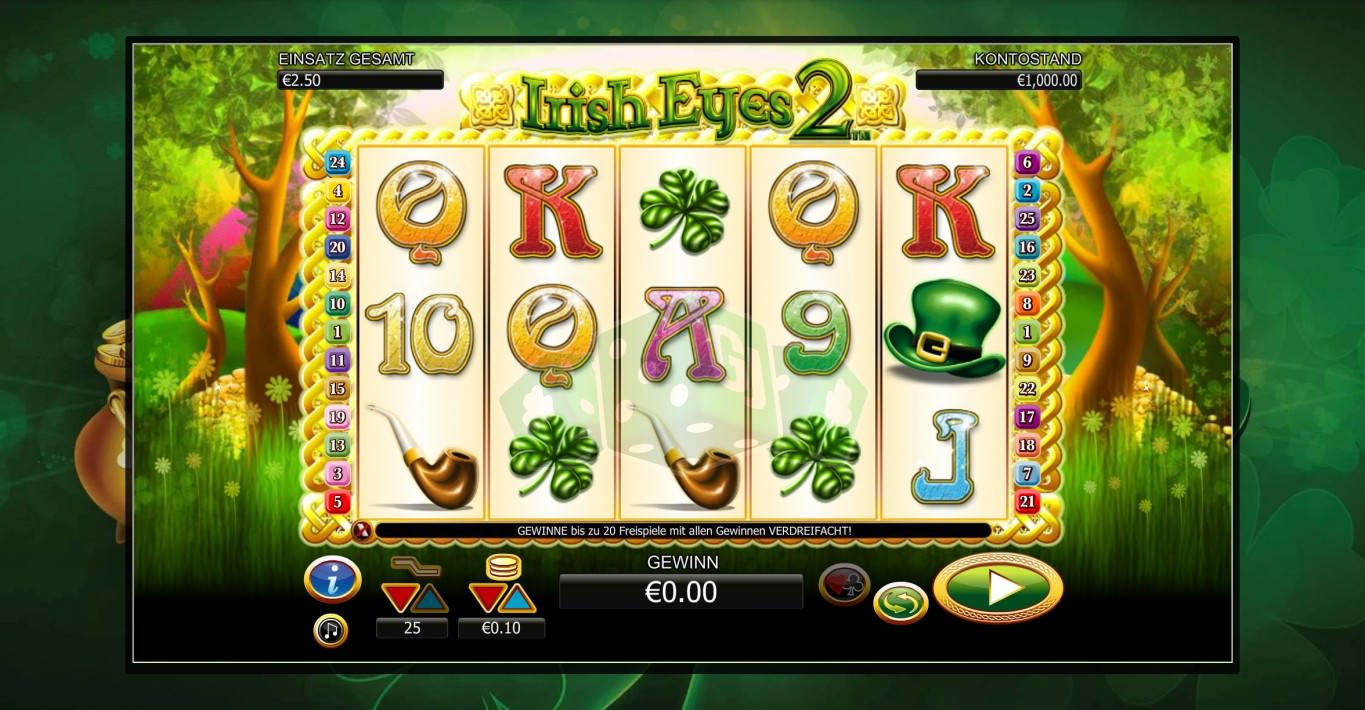Image resolution: width=1365 pixels, height=710 pixels.
Task: Toggle the autoplay circular arrows button
Action: tap(900, 603)
